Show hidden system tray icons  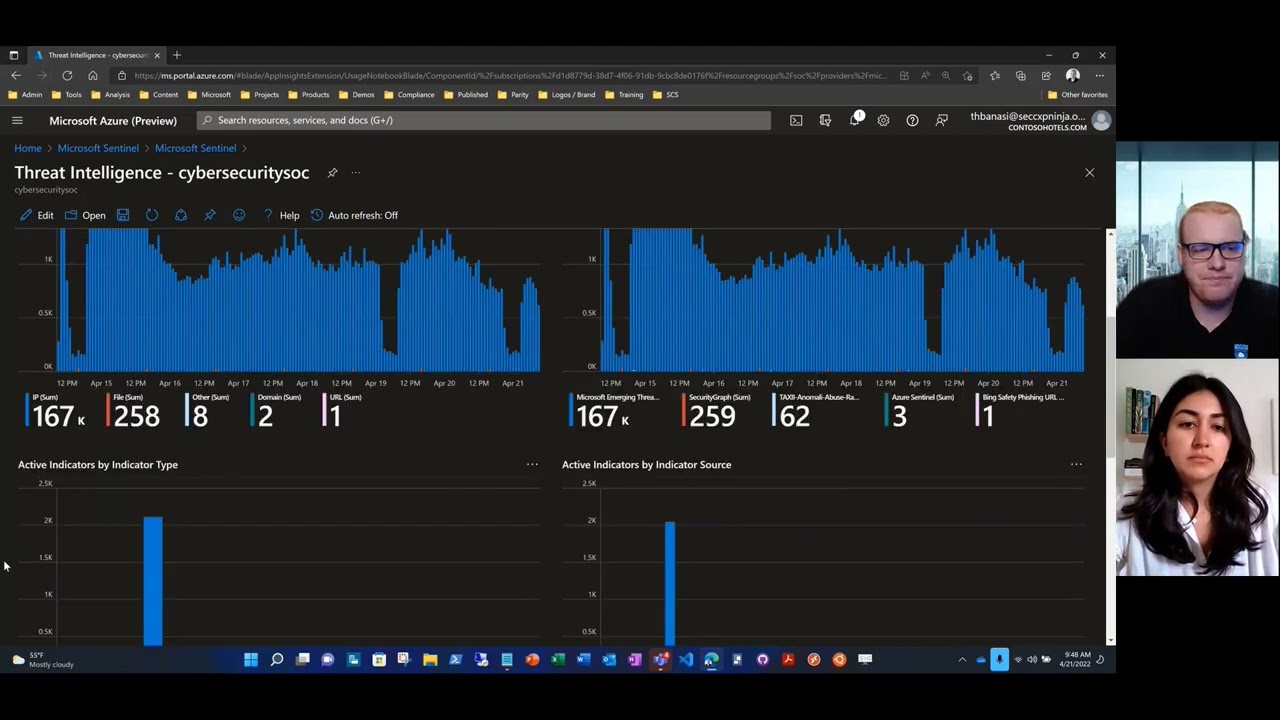click(x=962, y=659)
